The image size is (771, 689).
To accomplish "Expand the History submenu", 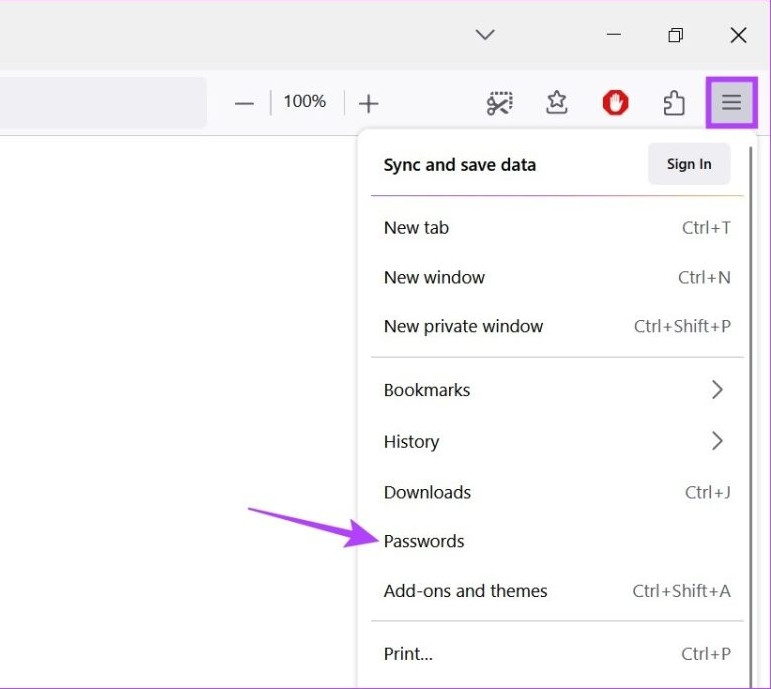I will coord(557,441).
